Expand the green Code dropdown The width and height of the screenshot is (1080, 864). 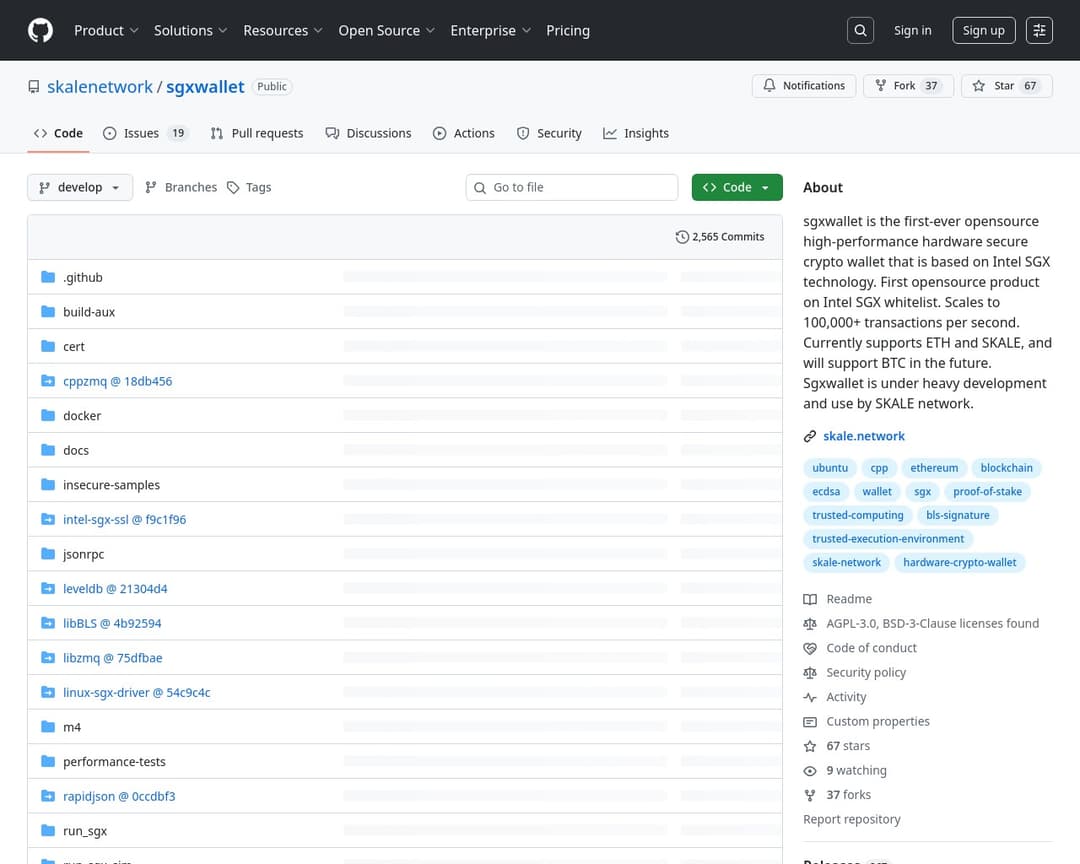tap(737, 188)
